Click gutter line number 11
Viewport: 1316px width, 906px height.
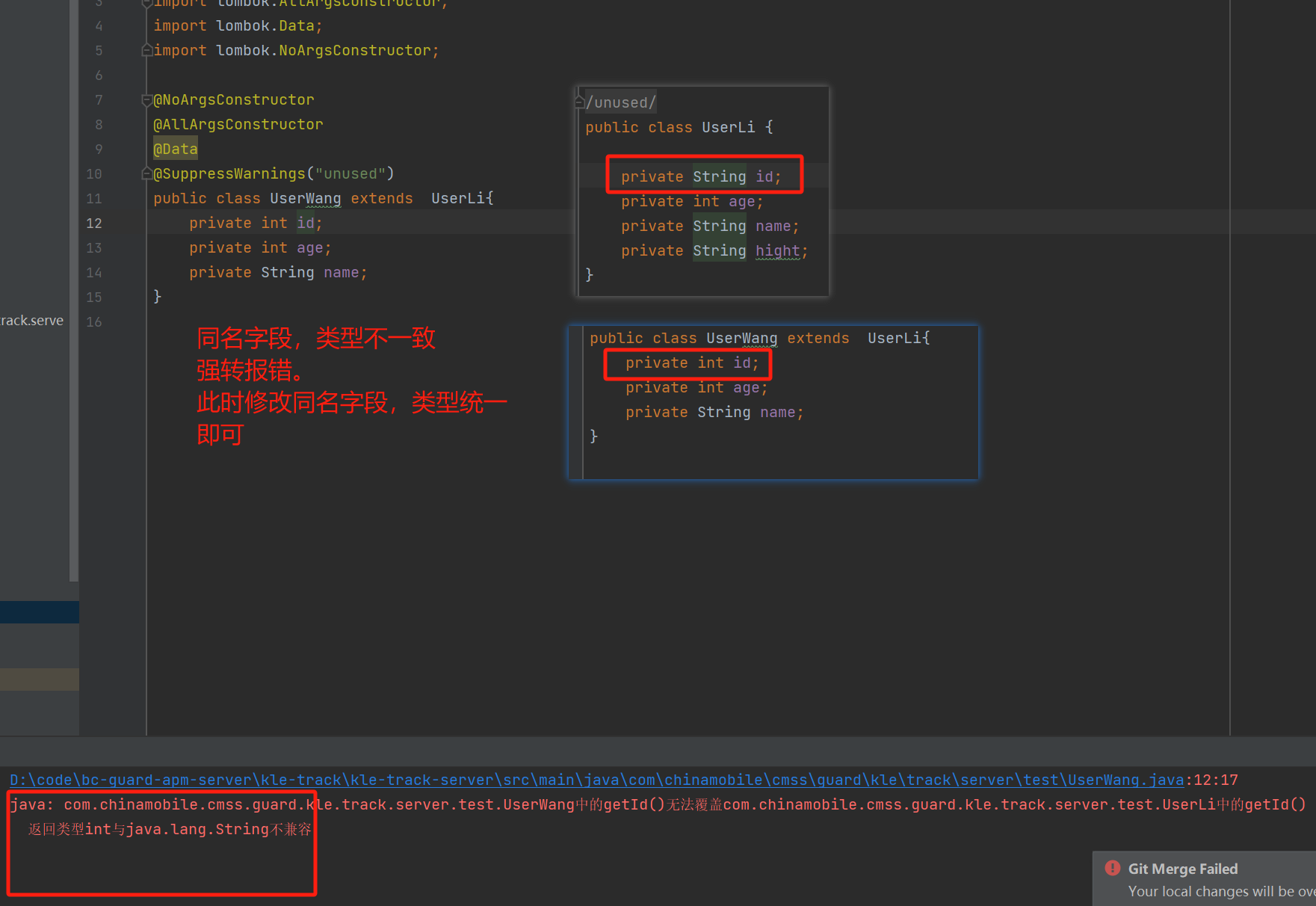coord(94,198)
